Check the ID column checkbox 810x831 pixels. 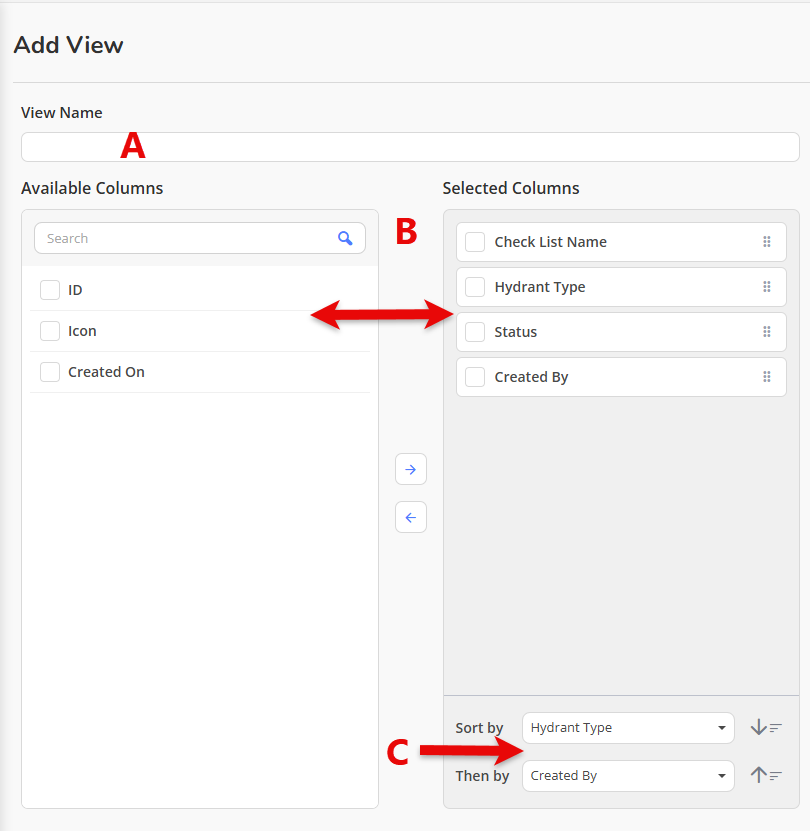pos(50,290)
